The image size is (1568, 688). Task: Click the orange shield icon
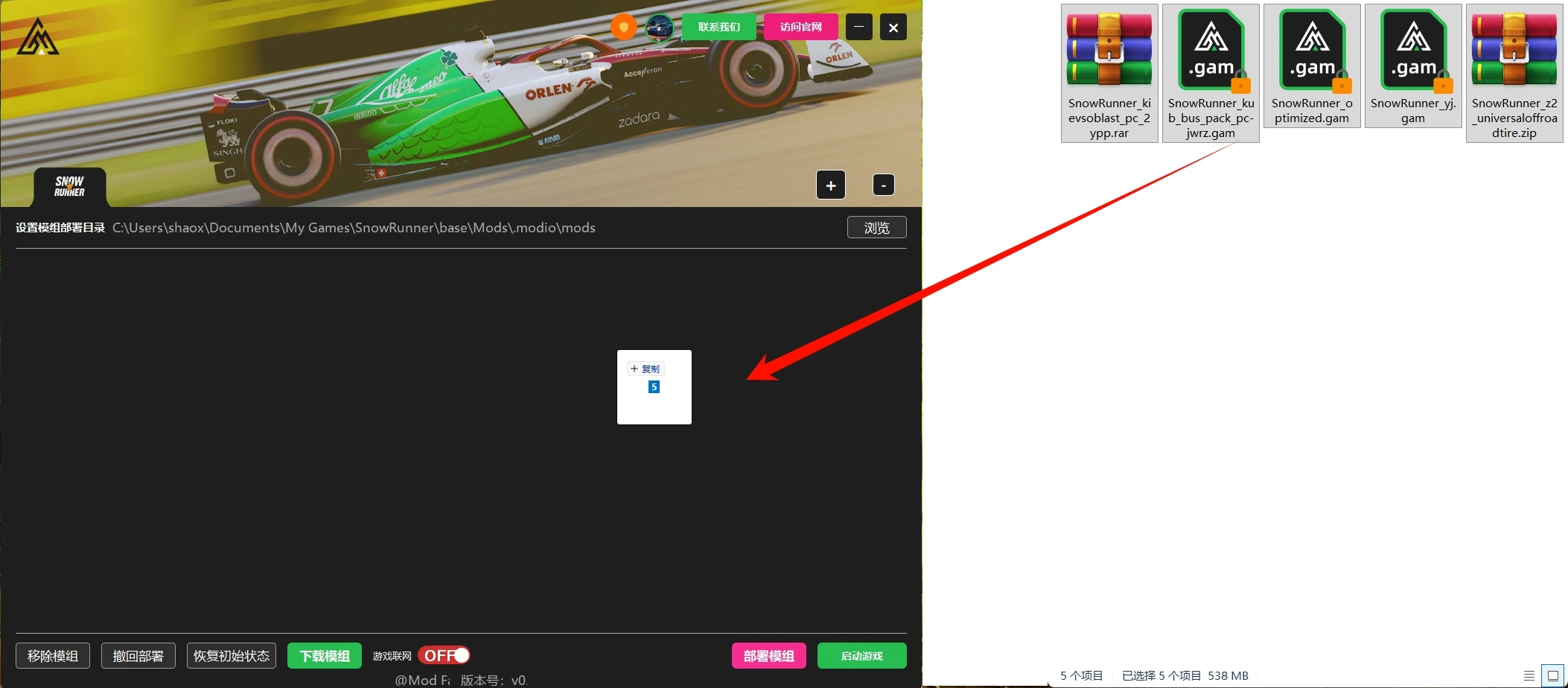(624, 28)
